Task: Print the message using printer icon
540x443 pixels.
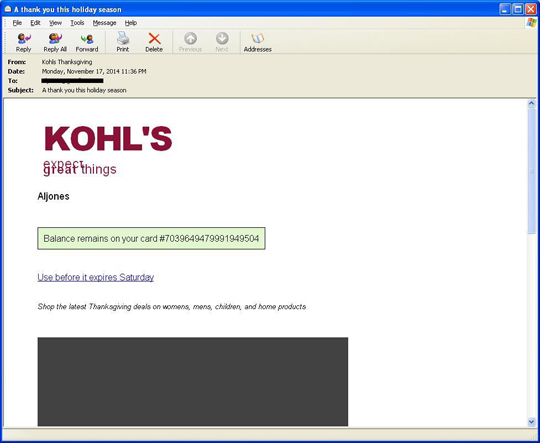Action: (x=123, y=42)
